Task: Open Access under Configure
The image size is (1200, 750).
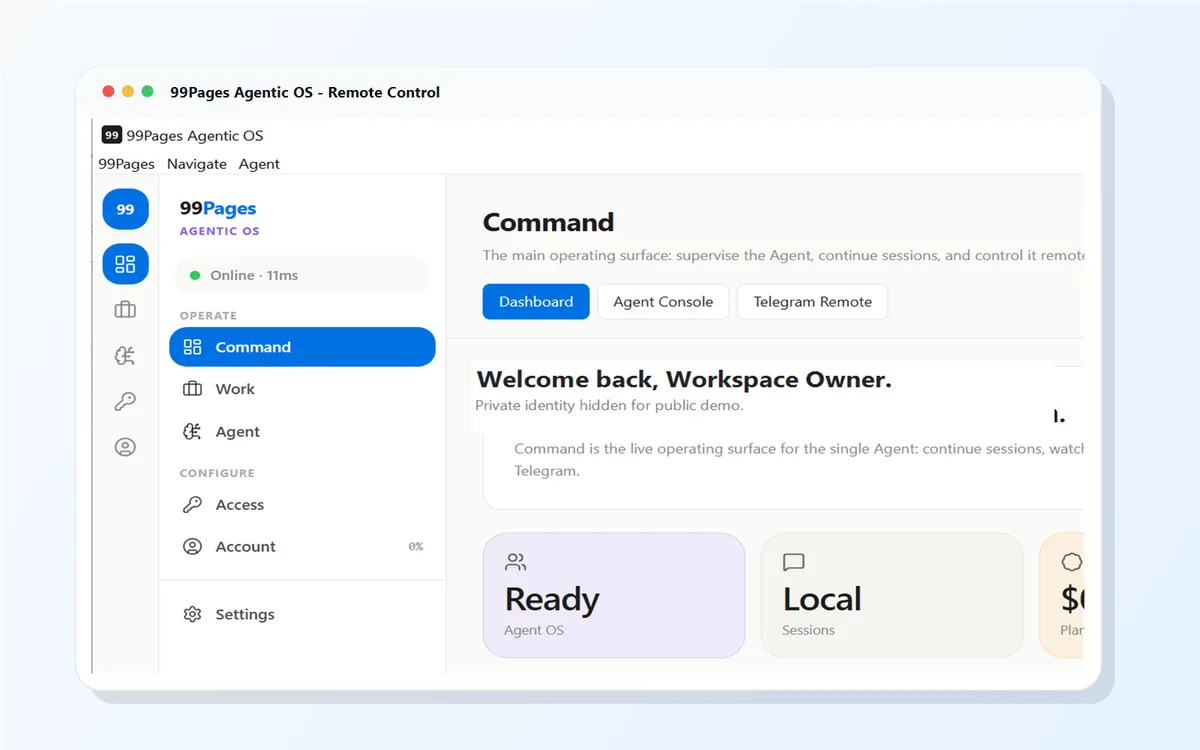Action: point(302,505)
